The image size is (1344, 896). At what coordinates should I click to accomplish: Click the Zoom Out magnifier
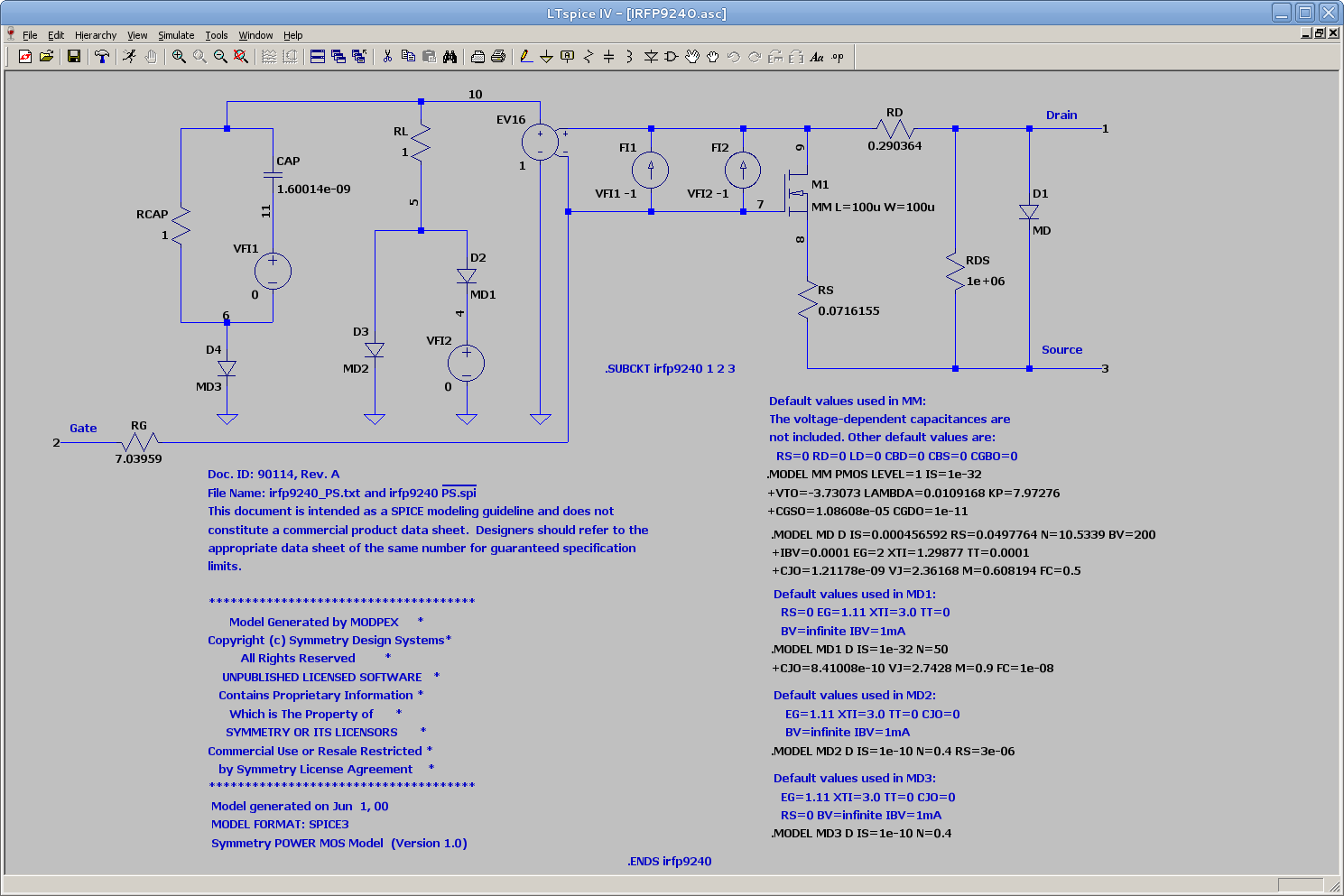[x=220, y=57]
